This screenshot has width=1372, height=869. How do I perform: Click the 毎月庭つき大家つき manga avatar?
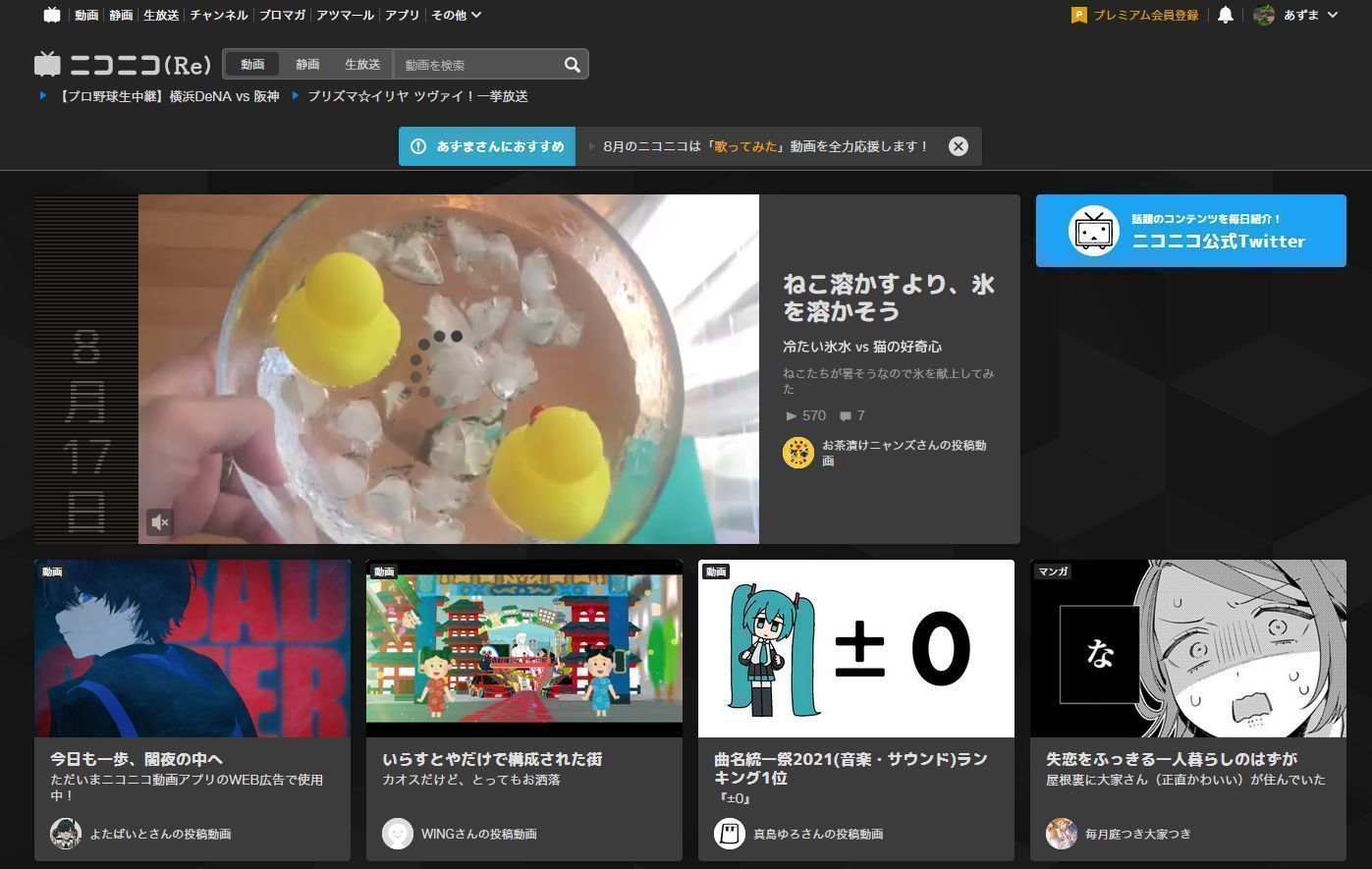(1062, 834)
